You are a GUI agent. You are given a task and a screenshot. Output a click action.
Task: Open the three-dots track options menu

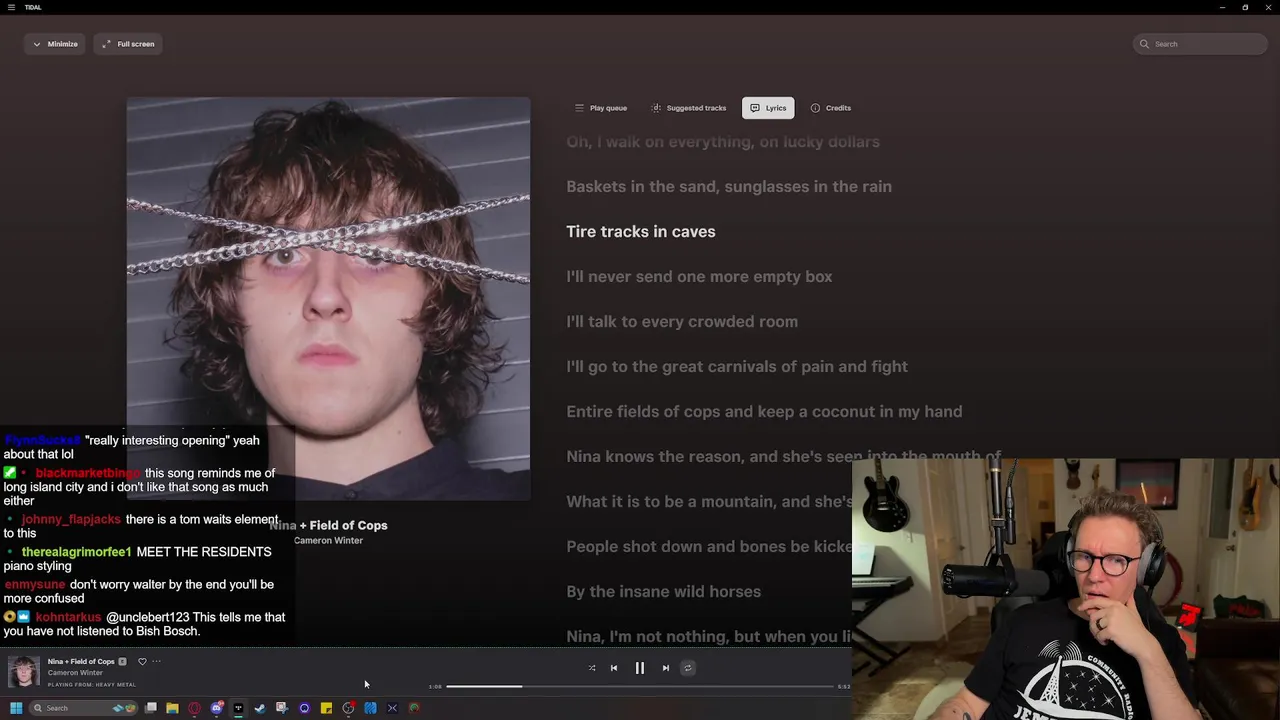156,661
